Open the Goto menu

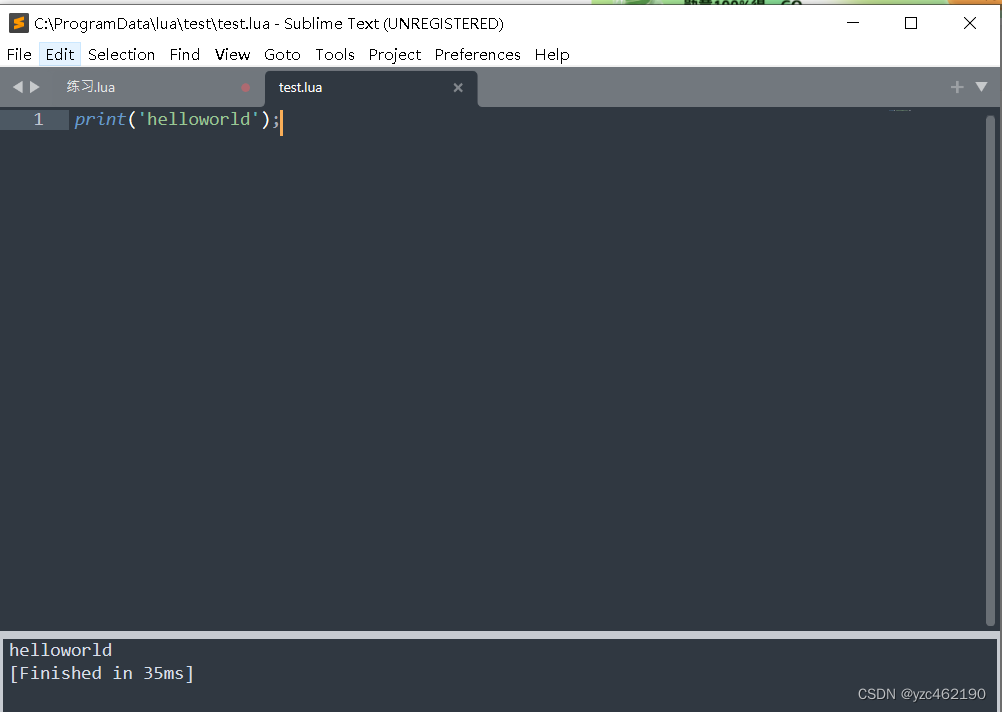point(282,54)
